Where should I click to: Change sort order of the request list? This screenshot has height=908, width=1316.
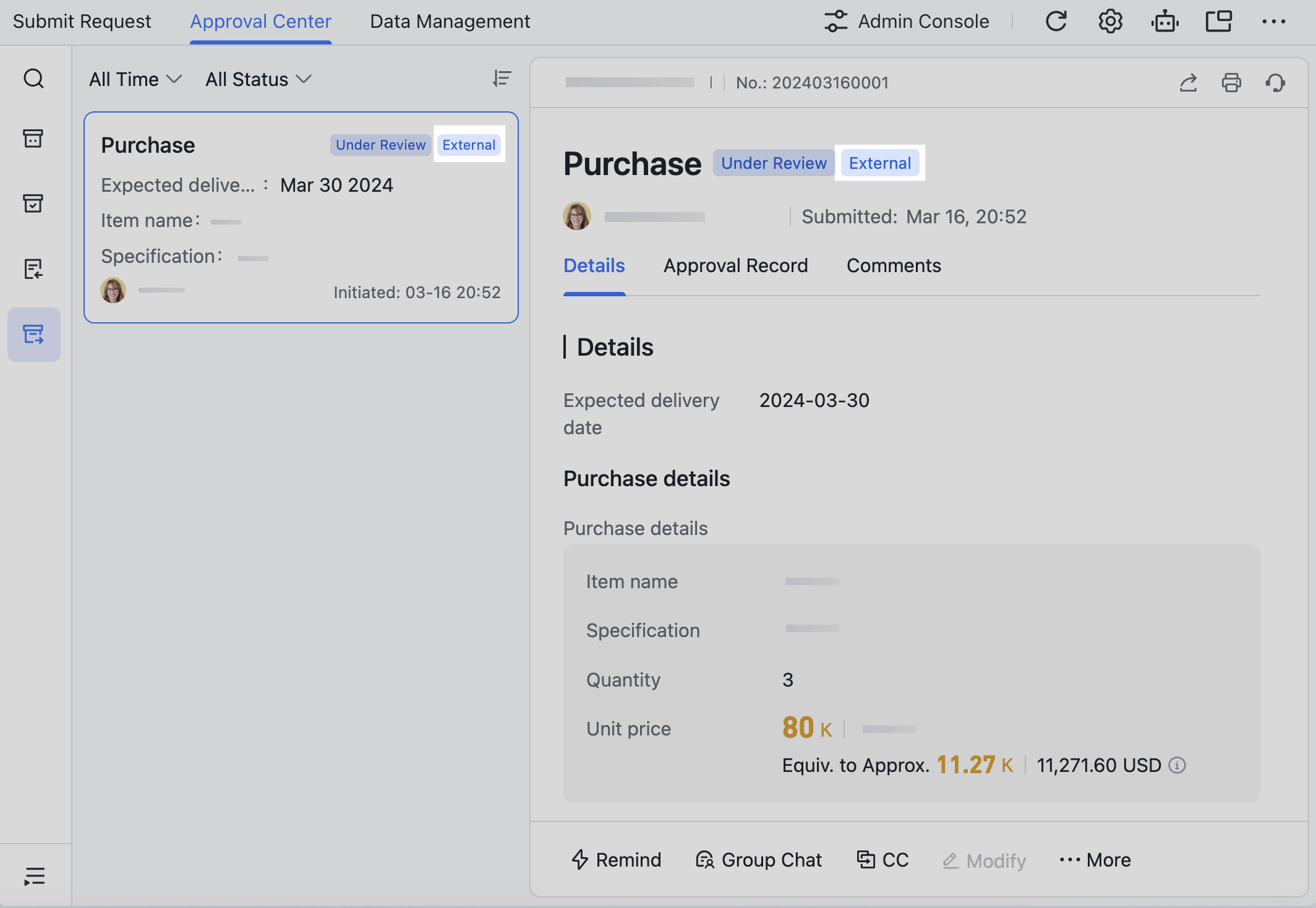(502, 79)
